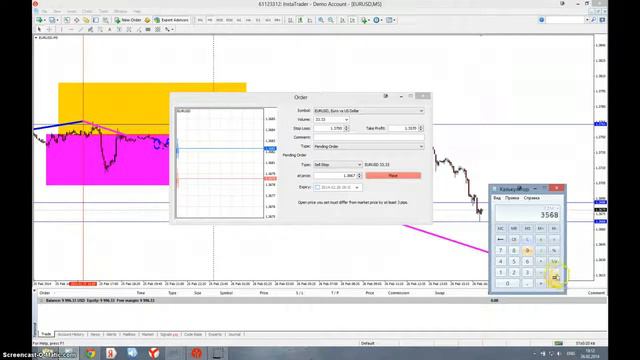Open Google Chrome from the taskbar
Screen dimensions: 640x360
90,353
